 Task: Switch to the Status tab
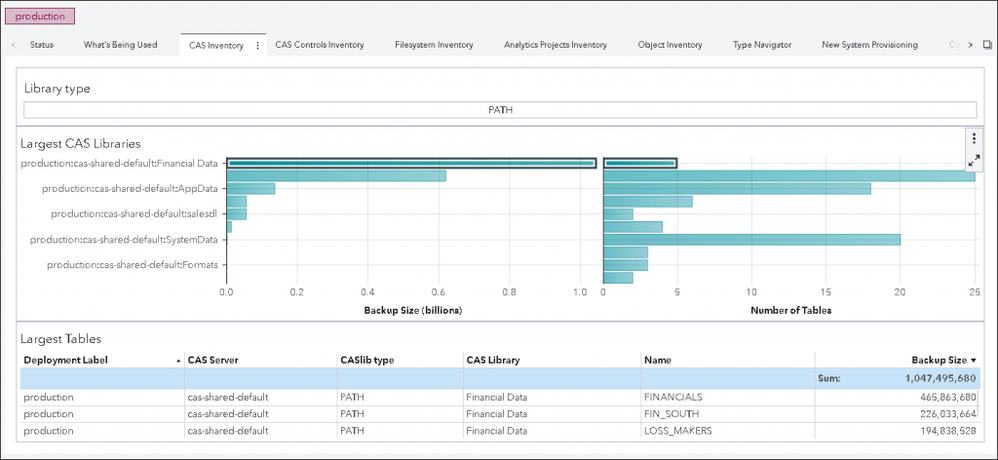coord(42,45)
